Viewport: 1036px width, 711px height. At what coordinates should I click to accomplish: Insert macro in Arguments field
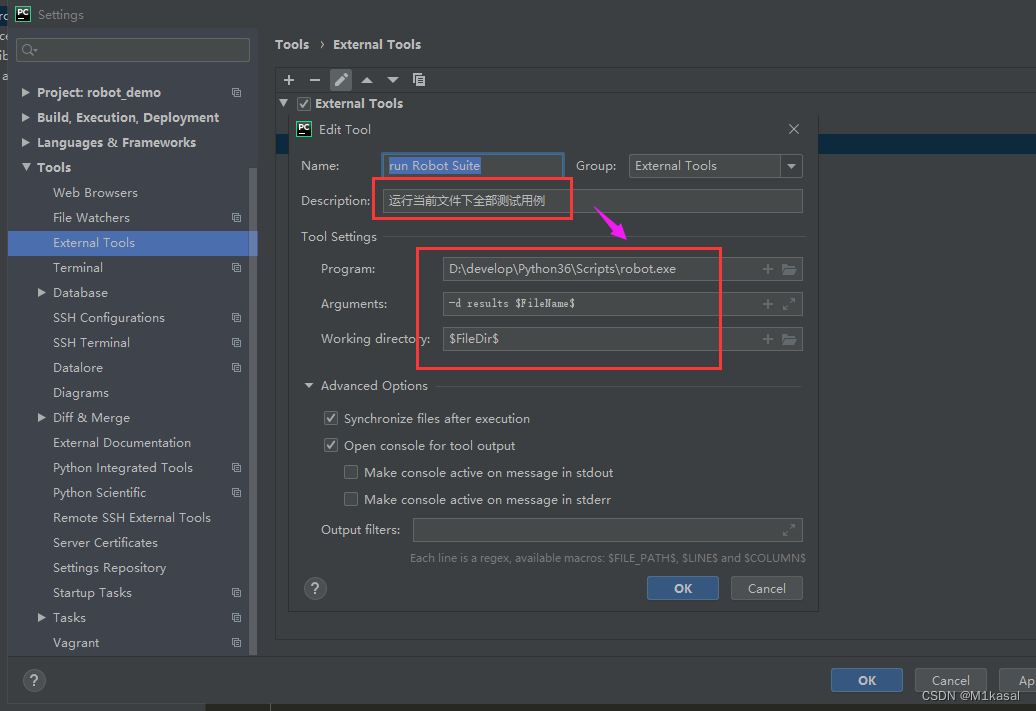point(768,304)
